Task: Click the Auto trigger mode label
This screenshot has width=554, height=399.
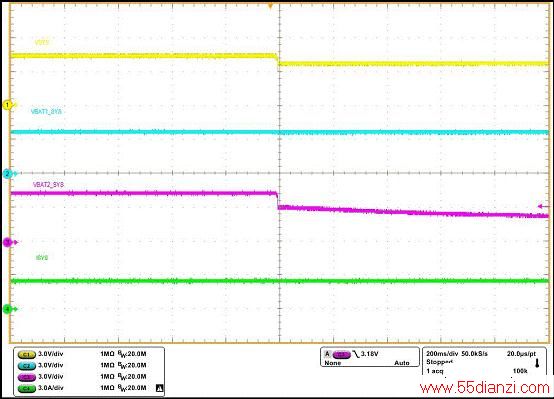Action: click(x=402, y=363)
